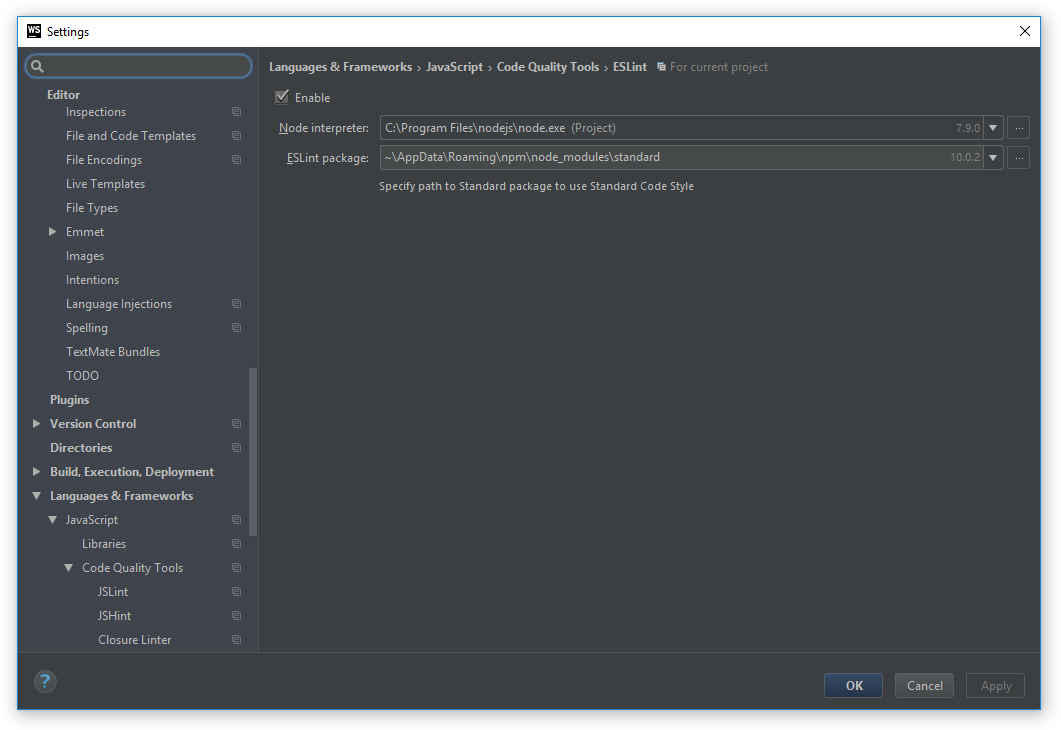
Task: Select the Images settings entry
Action: [x=85, y=256]
